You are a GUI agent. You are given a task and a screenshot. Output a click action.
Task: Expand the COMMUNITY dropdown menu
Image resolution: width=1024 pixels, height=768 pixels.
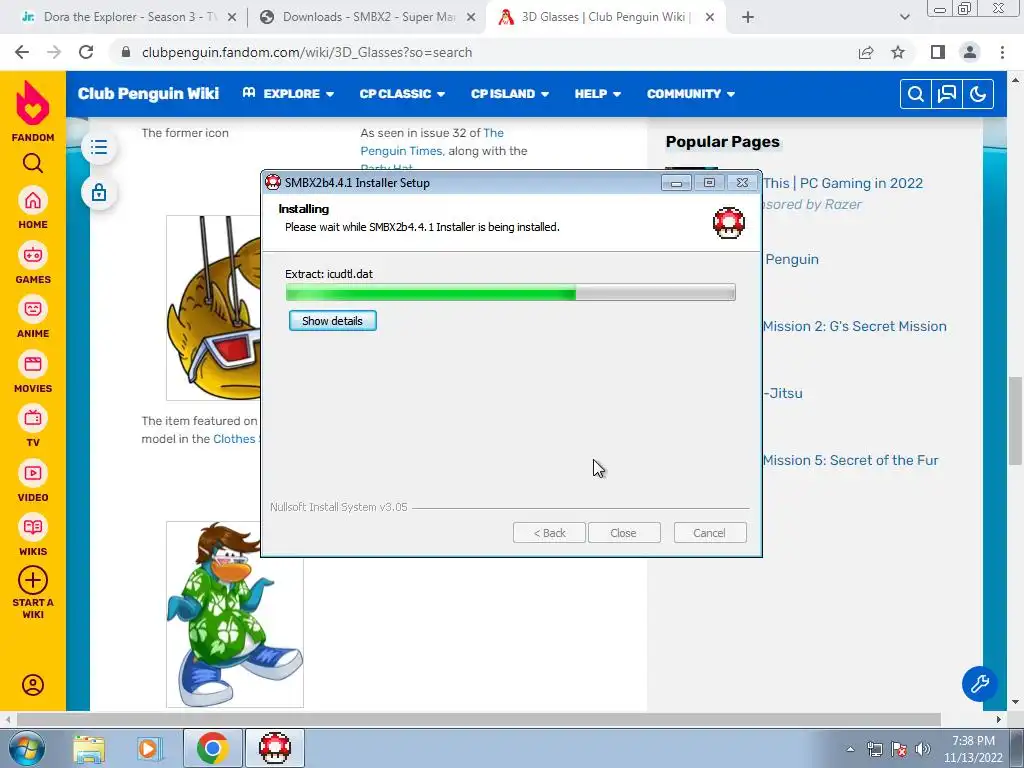point(691,93)
